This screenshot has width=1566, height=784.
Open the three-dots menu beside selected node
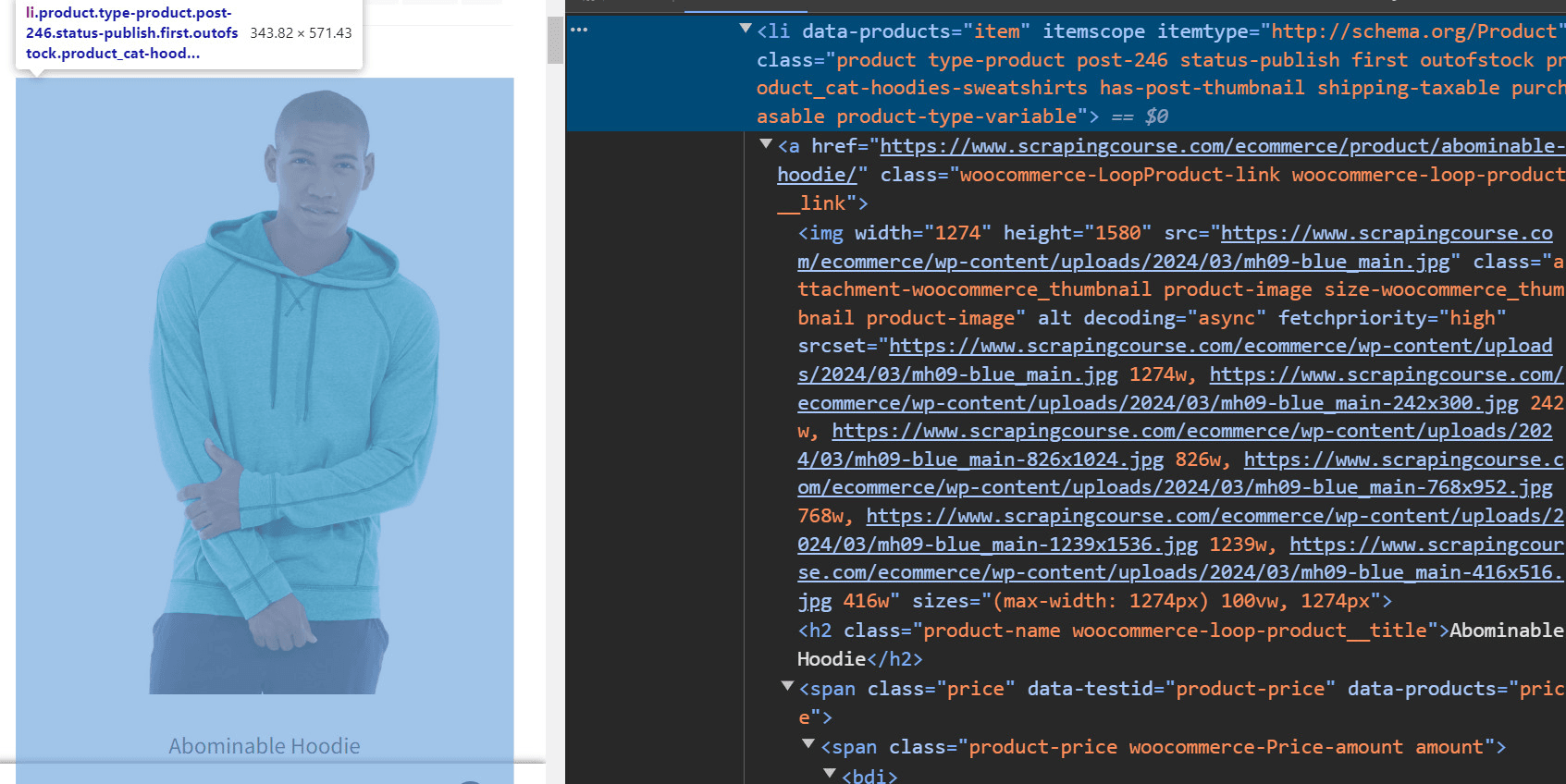point(579,30)
